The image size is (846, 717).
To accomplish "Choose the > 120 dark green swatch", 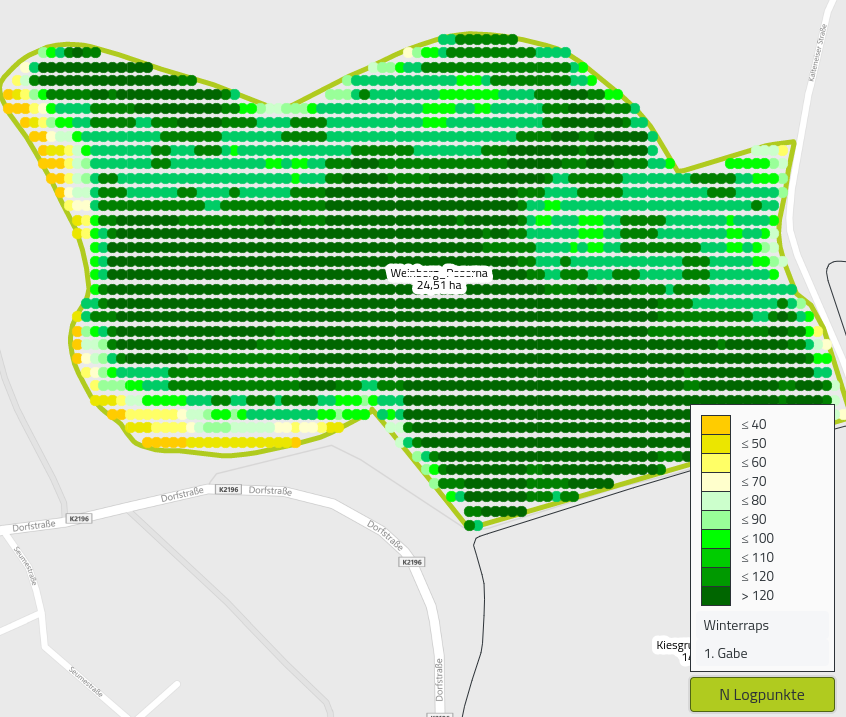I will tap(716, 596).
